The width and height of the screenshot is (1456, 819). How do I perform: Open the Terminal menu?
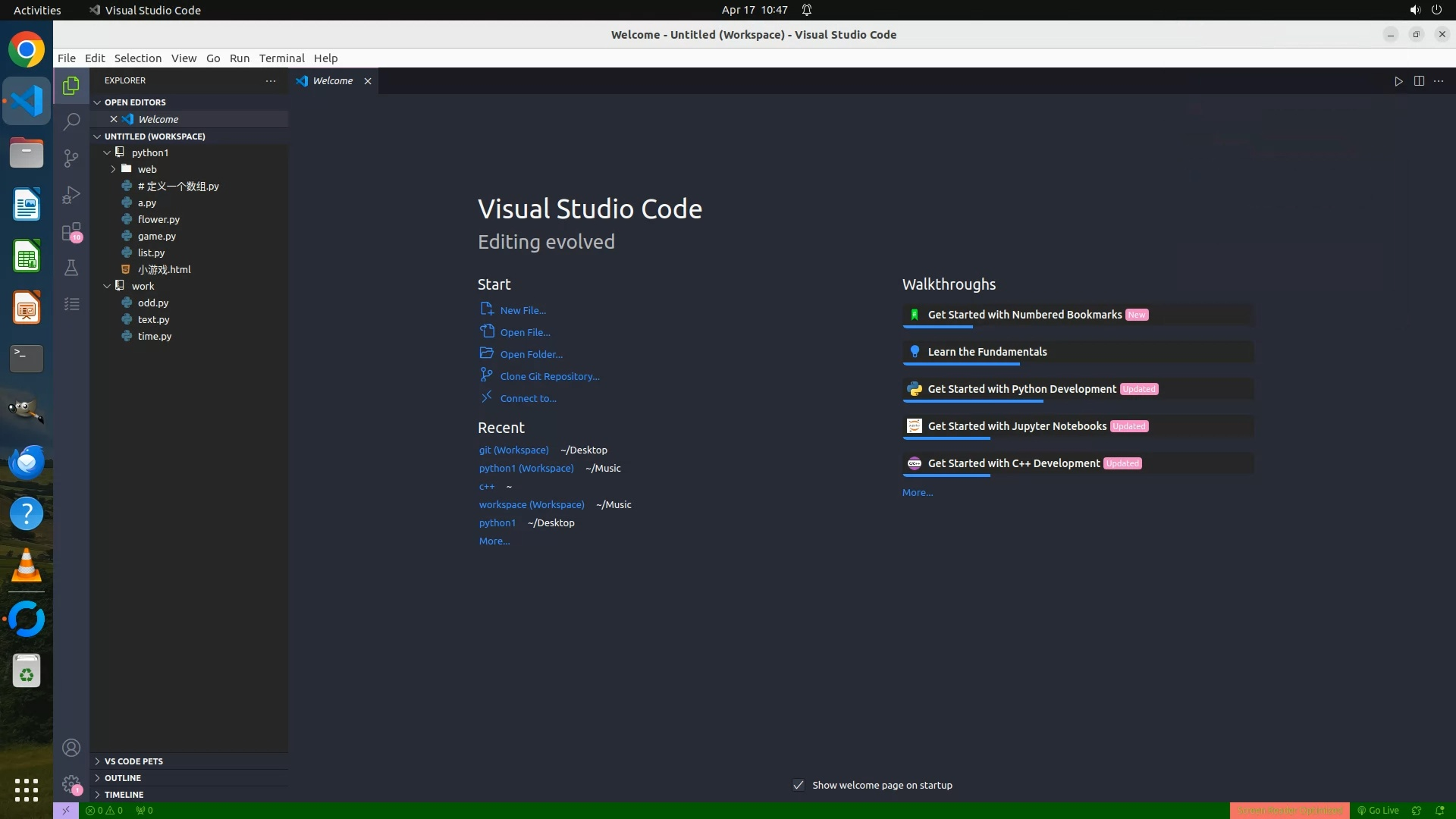pos(281,58)
